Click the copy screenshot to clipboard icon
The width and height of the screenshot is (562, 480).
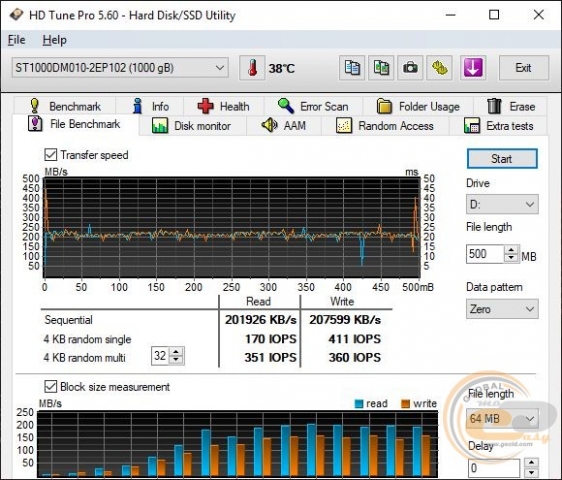pyautogui.click(x=381, y=67)
